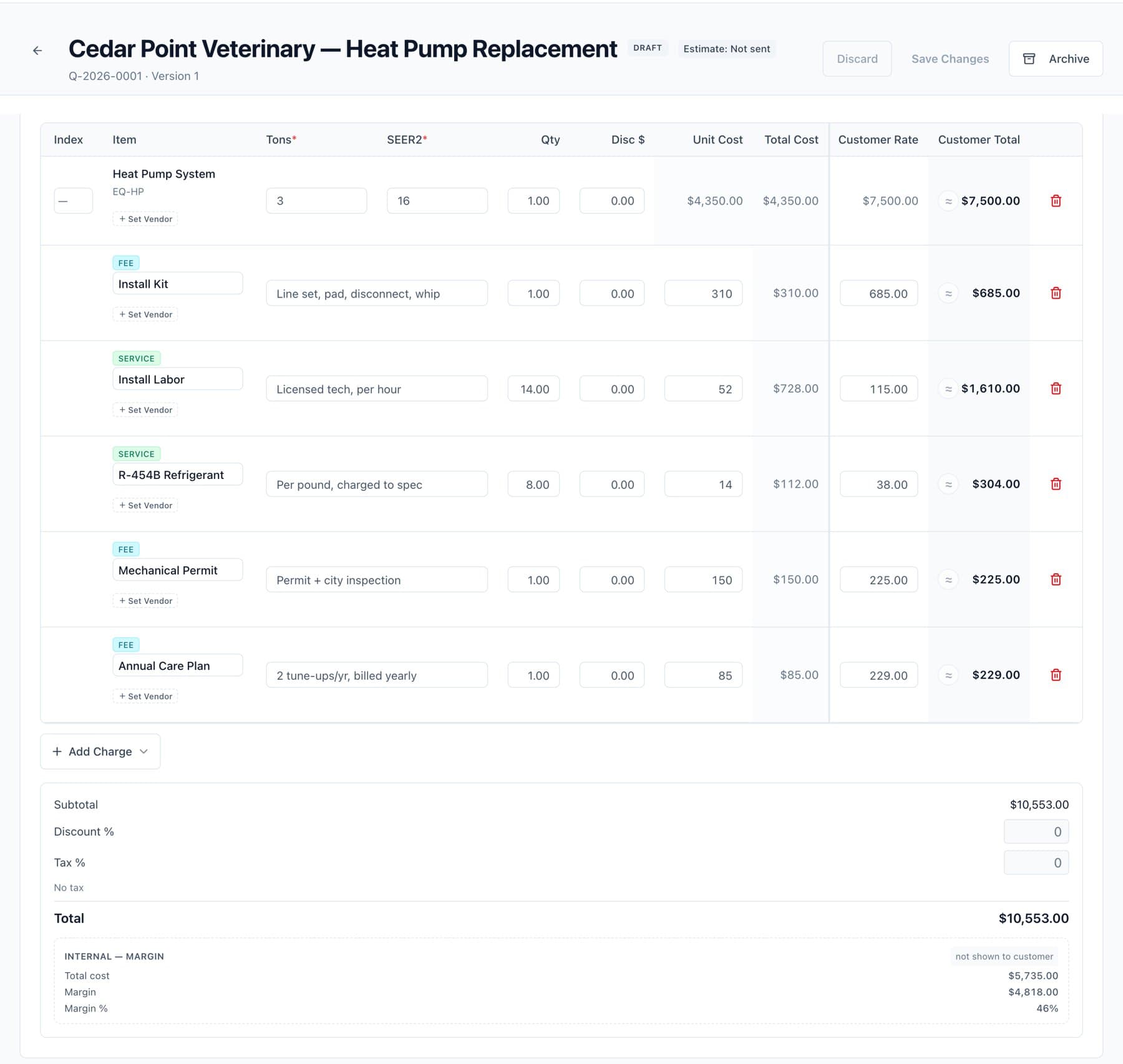The width and height of the screenshot is (1123, 1064).
Task: Click the margin percentage 46%
Action: click(x=1047, y=1008)
